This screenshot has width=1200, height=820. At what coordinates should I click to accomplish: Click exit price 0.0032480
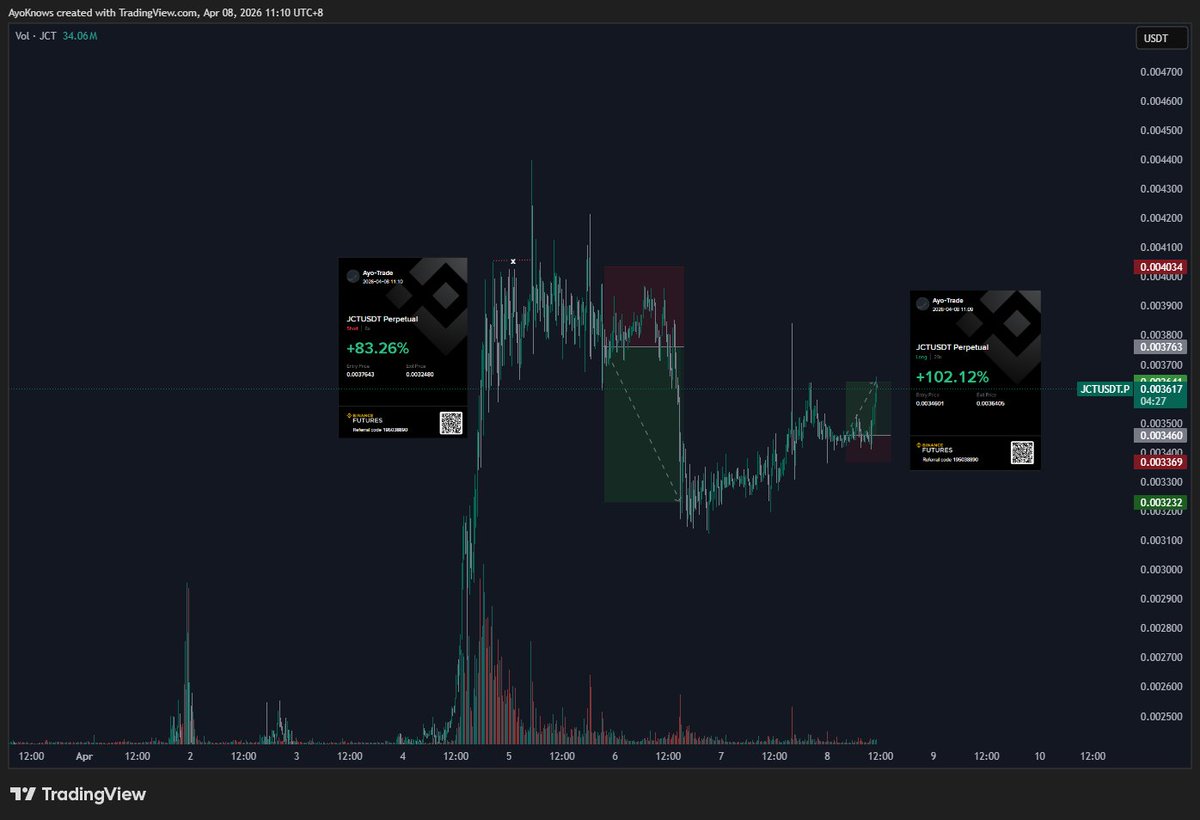(x=420, y=374)
